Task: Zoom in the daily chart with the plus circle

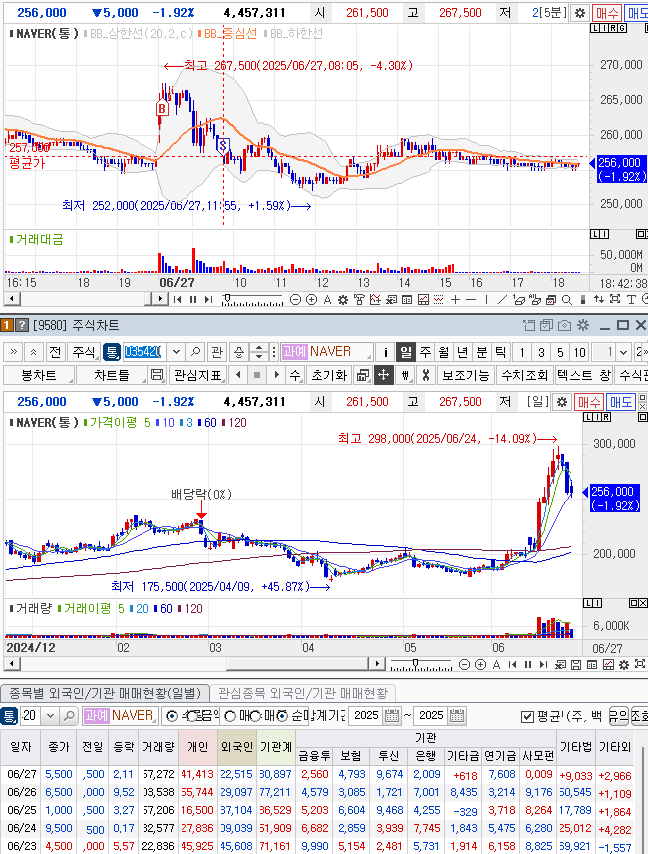Action: click(x=480, y=664)
